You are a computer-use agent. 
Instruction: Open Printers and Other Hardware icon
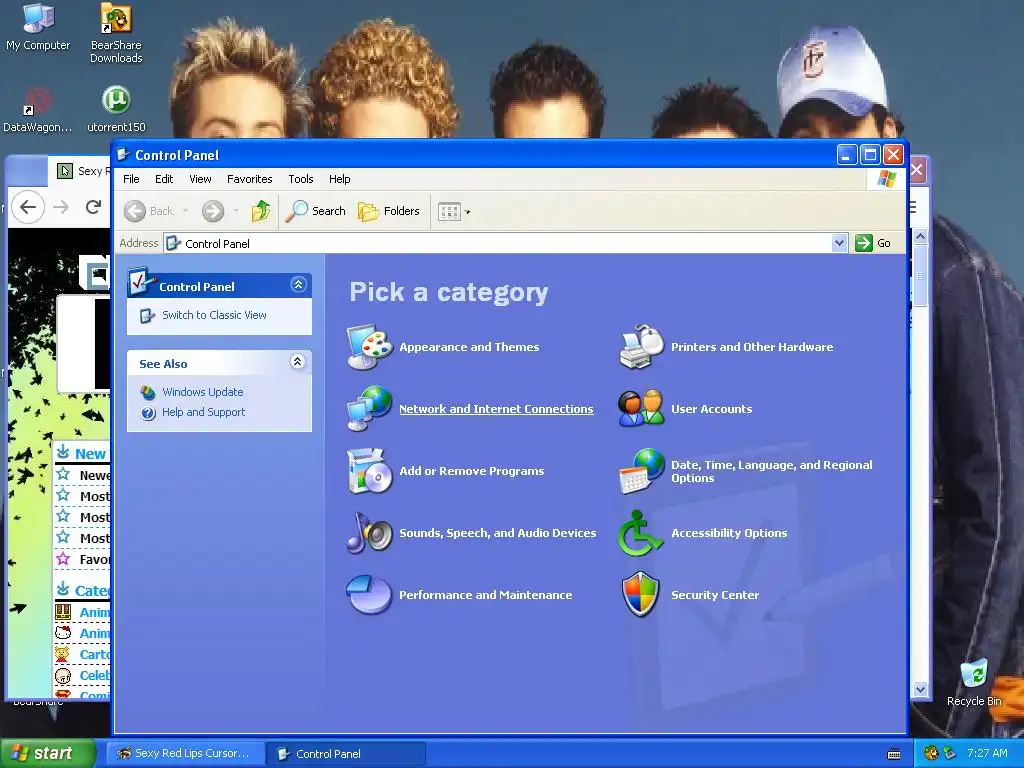[x=641, y=347]
